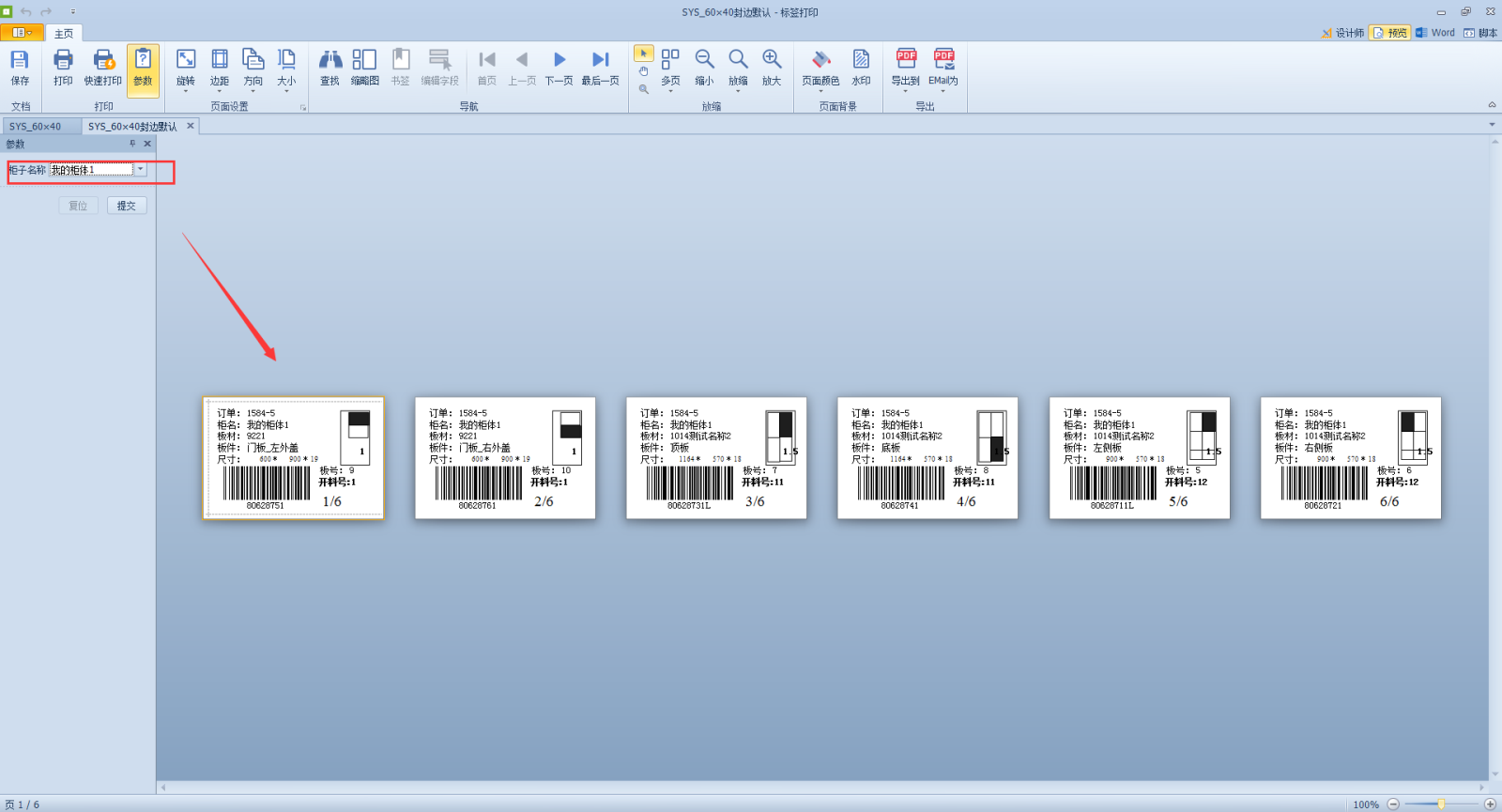Pin the 参数 panel with pushpin
The width and height of the screenshot is (1502, 812).
coord(132,144)
